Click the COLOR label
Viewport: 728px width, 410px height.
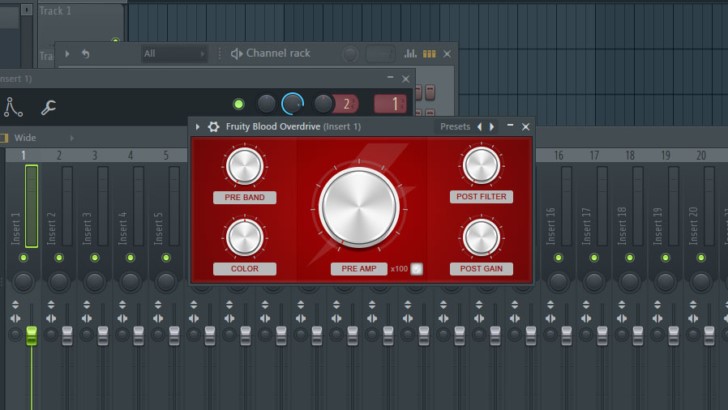click(x=245, y=269)
